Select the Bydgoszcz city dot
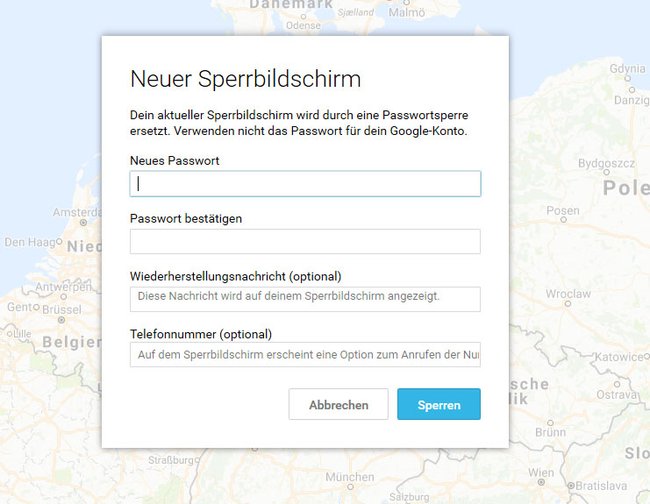The image size is (650, 504). pos(606,172)
